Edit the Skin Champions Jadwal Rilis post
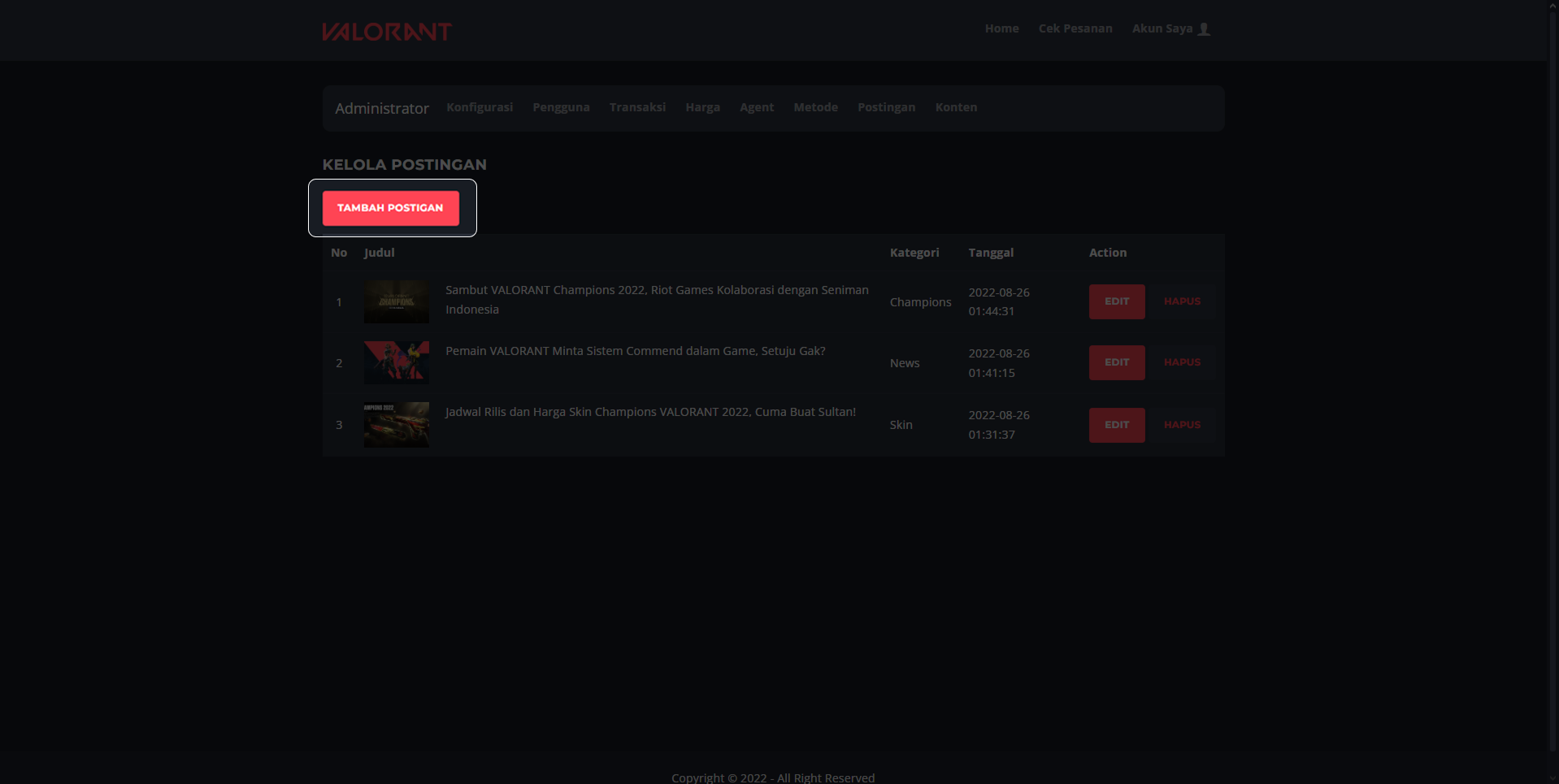 click(1117, 425)
